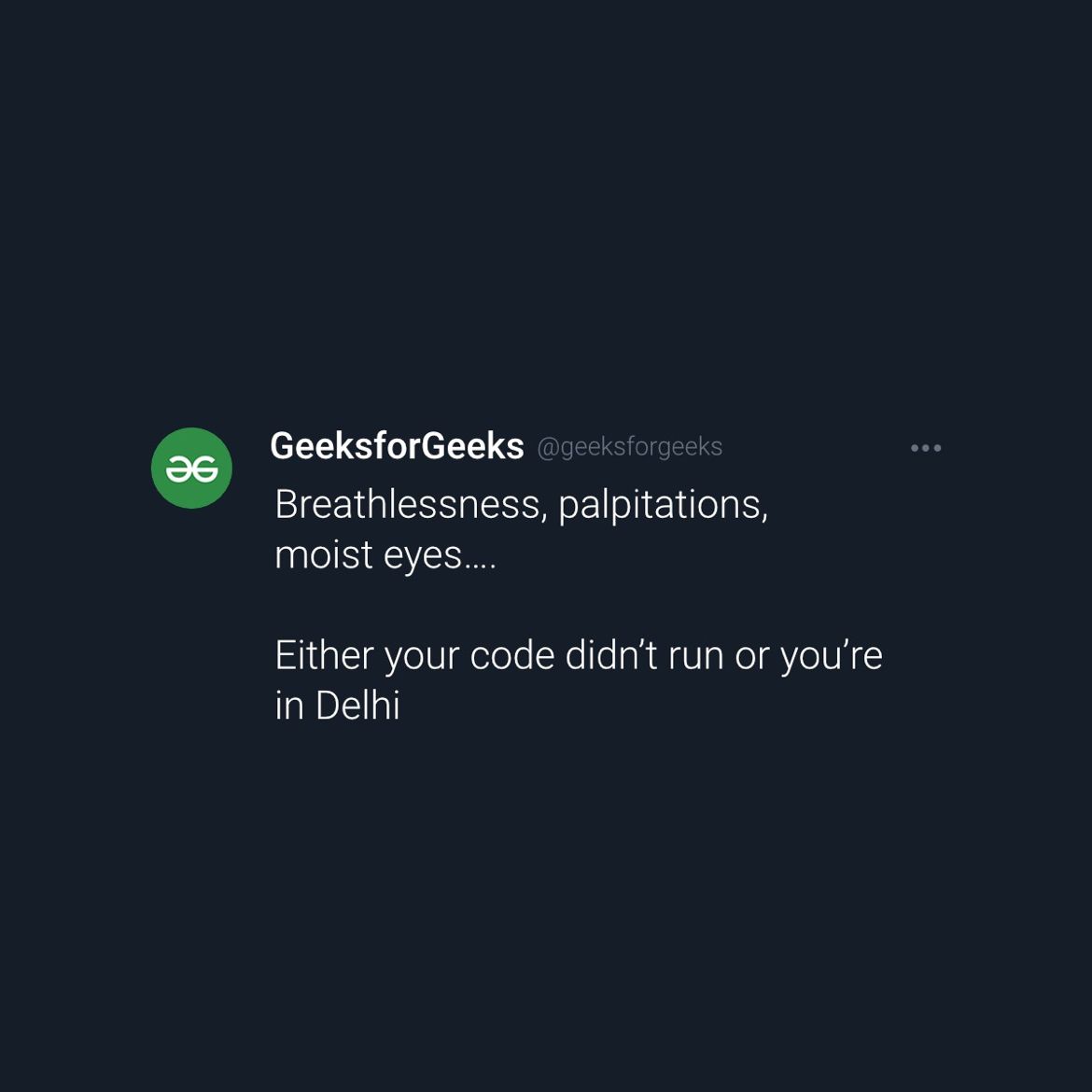Click the word your before code
The width and height of the screenshot is (1092, 1092).
[x=421, y=659]
